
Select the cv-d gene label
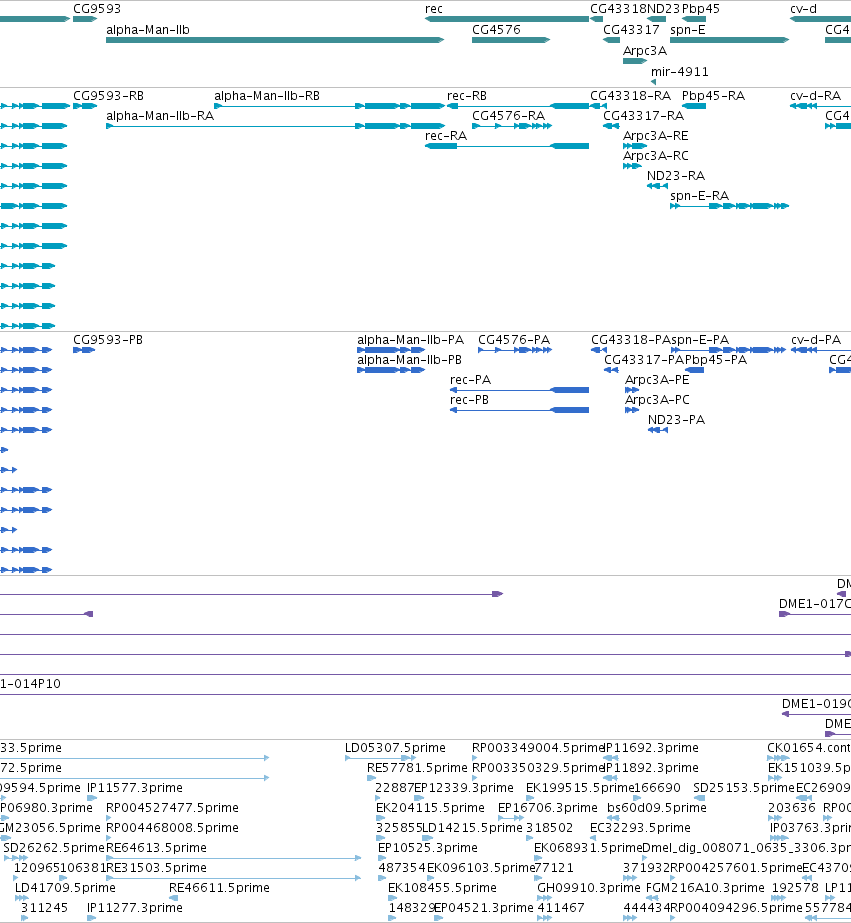point(803,9)
